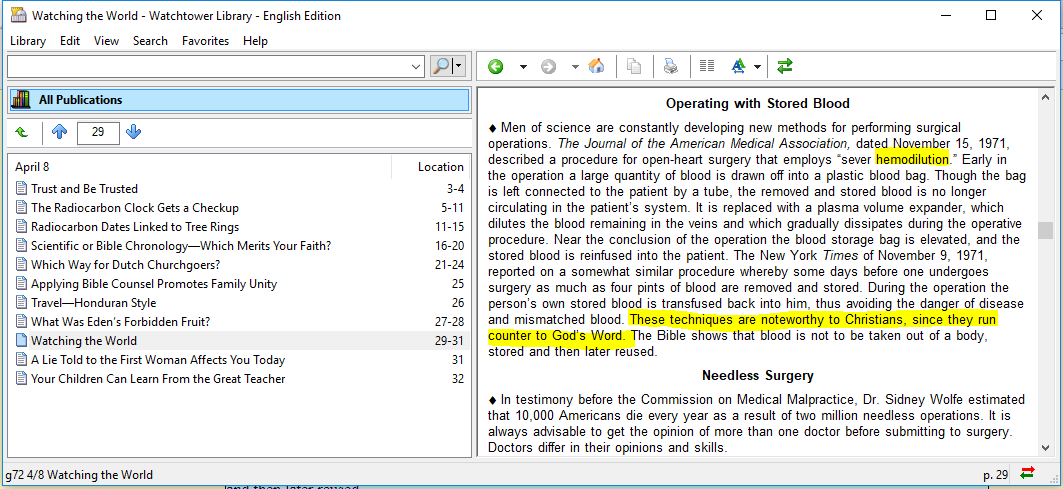The image size is (1063, 489).
Task: Click the Copy icon in toolbar
Action: point(634,67)
